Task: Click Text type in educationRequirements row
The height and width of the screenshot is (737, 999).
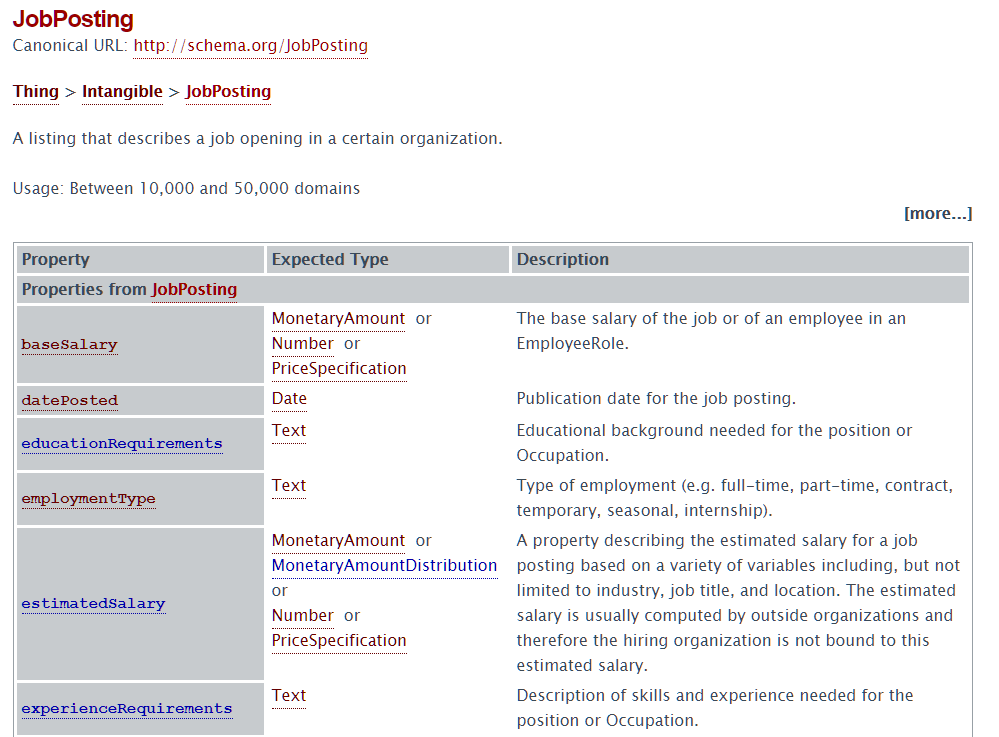Action: click(x=288, y=431)
